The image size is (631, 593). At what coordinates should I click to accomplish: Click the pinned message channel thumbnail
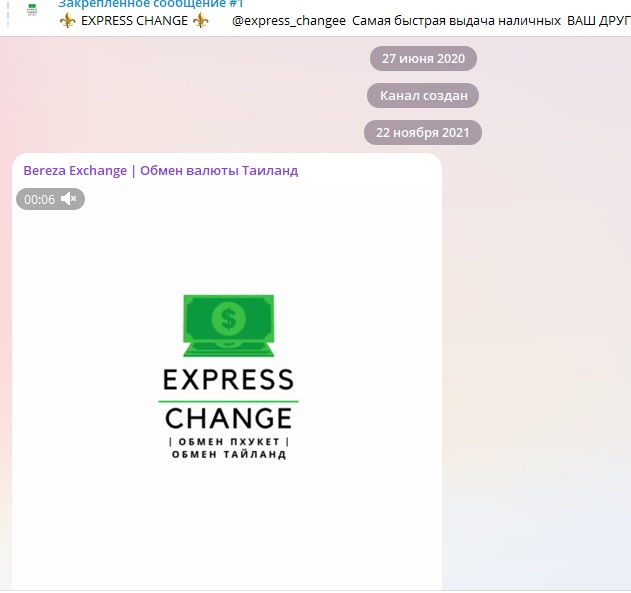(x=32, y=10)
